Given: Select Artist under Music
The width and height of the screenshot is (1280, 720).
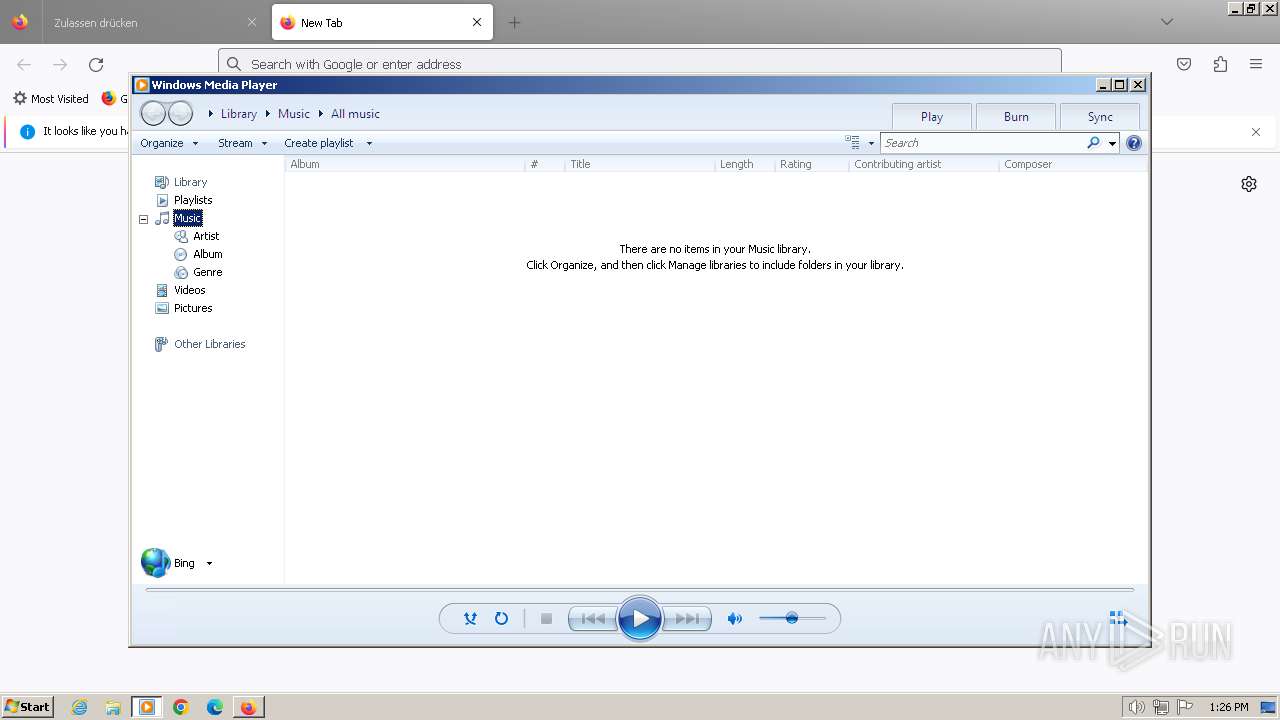Looking at the screenshot, I should click(x=206, y=236).
